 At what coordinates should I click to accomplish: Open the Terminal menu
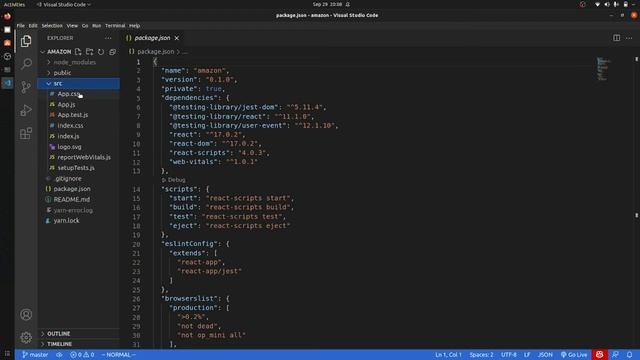(115, 26)
